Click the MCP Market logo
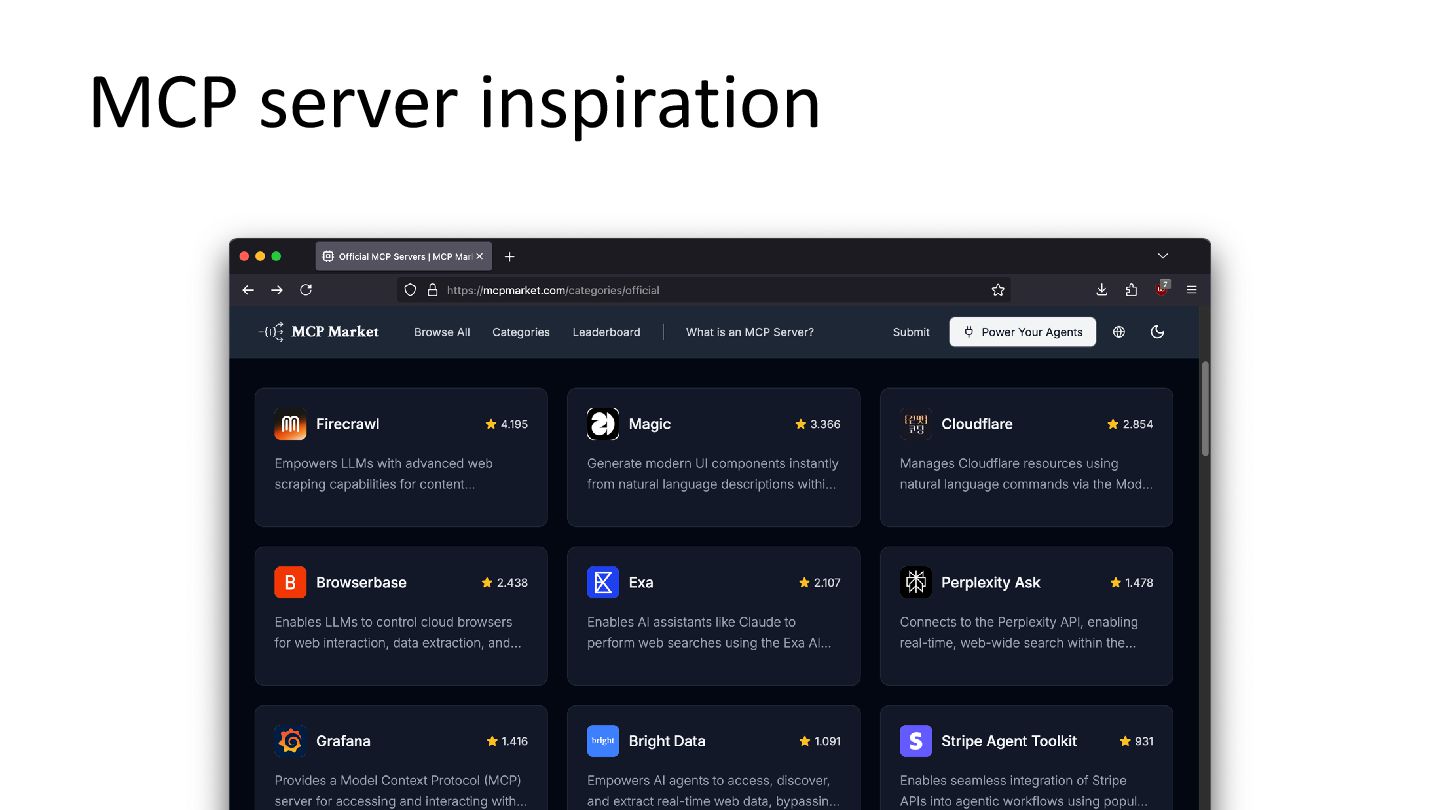Screen dimensions: 1440x810 (318, 332)
